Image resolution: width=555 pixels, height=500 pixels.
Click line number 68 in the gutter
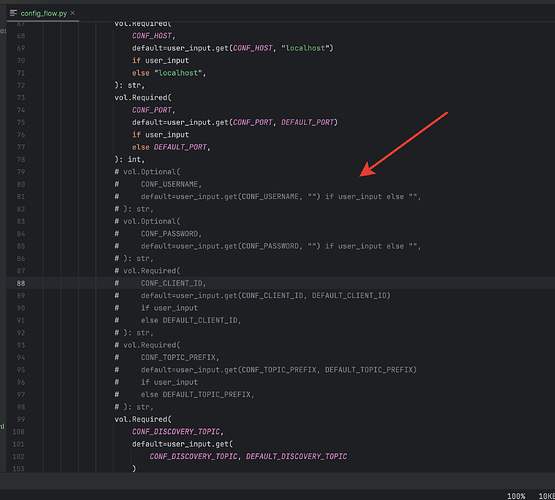click(21, 36)
